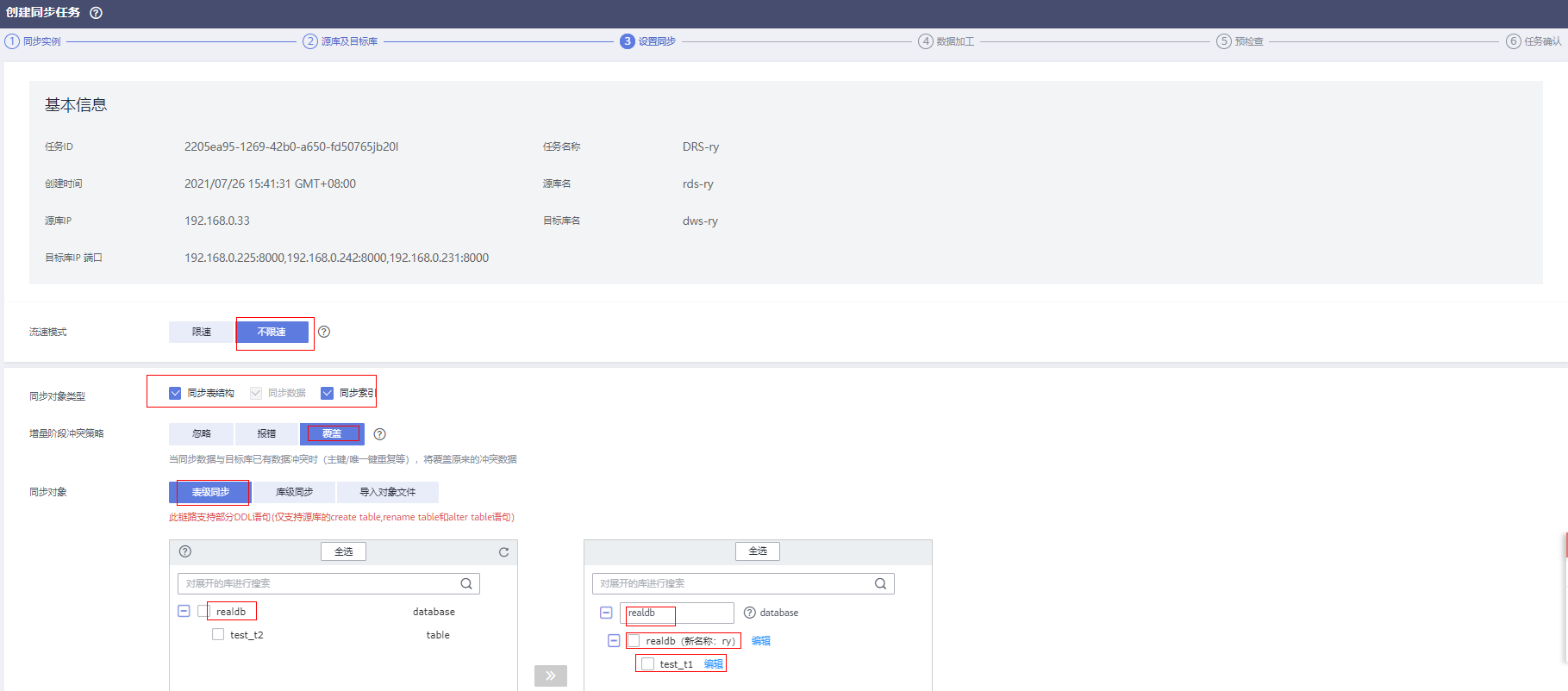Viewport: 1568px width, 691px height.
Task: Click help icon next to 不限速 button
Action: [x=324, y=332]
